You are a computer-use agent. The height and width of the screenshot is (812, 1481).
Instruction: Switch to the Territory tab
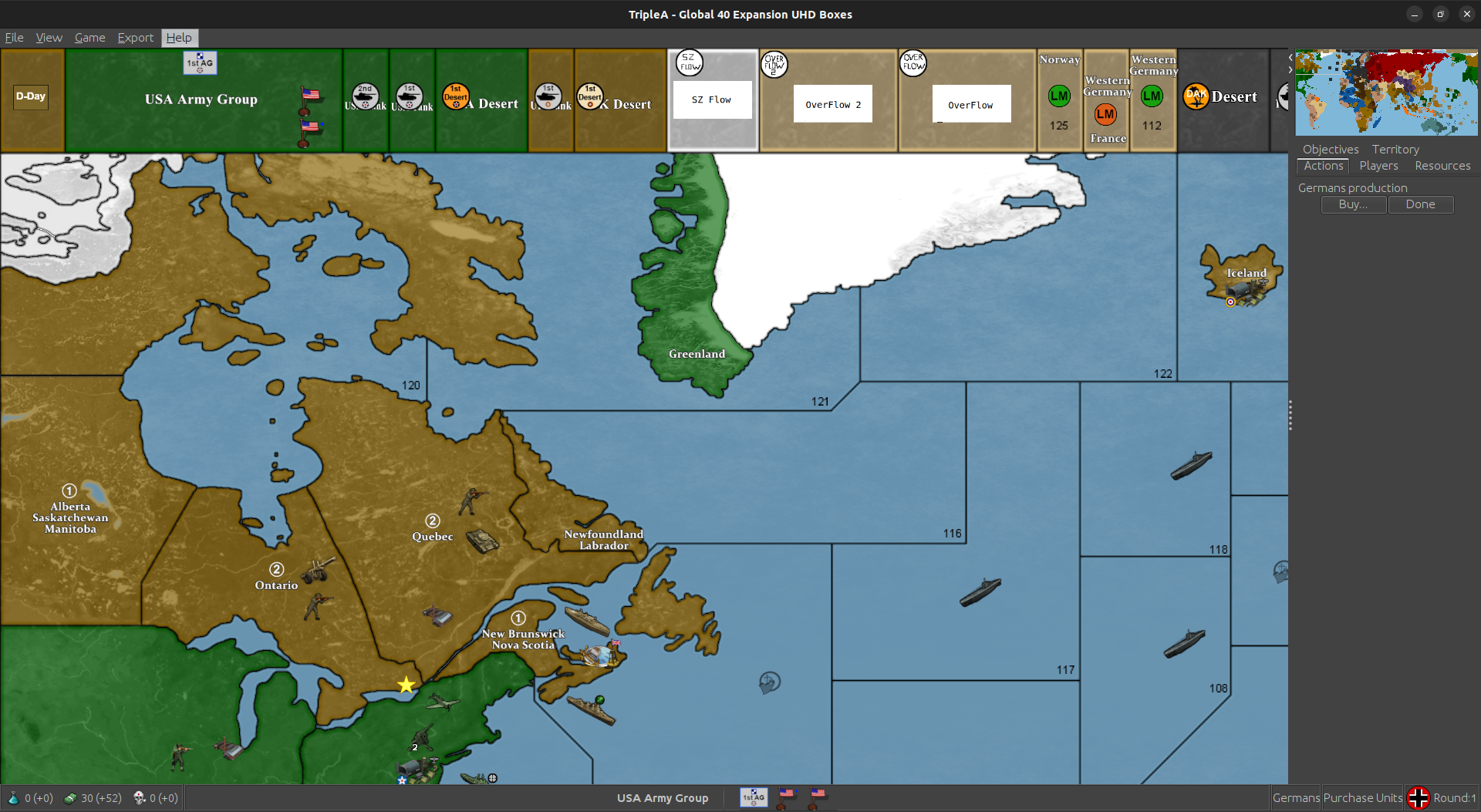[1395, 149]
